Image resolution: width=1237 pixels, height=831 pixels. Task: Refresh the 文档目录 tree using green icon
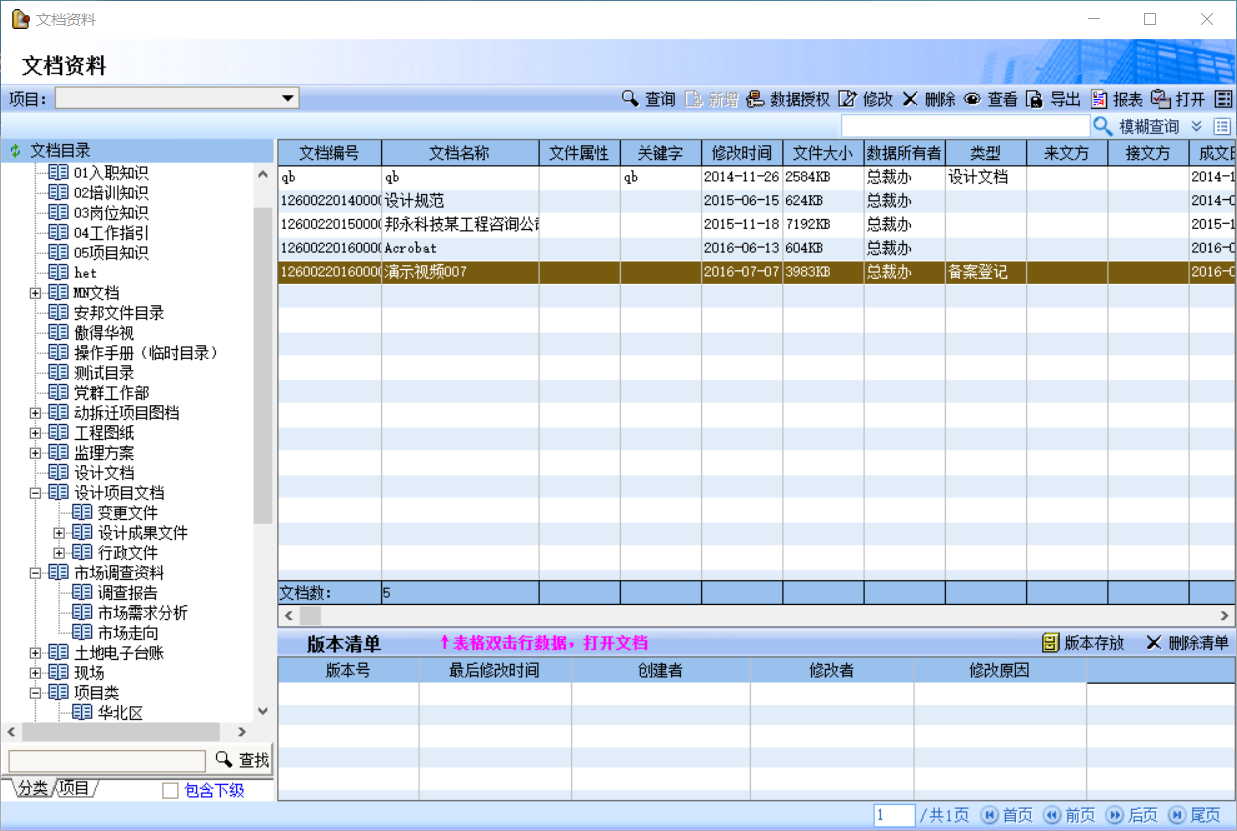15,151
